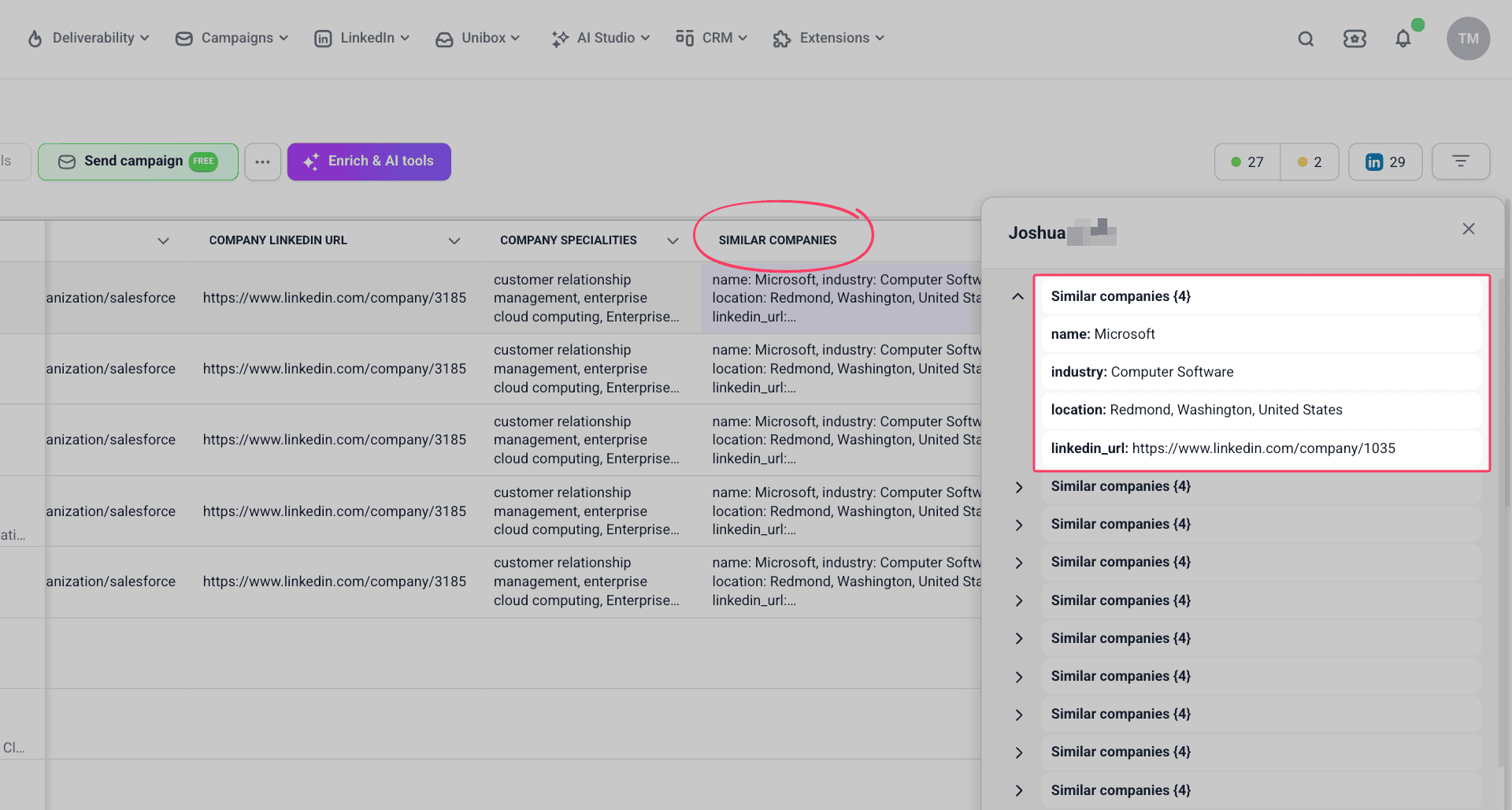
Task: Click the green status count 27
Action: (x=1247, y=162)
